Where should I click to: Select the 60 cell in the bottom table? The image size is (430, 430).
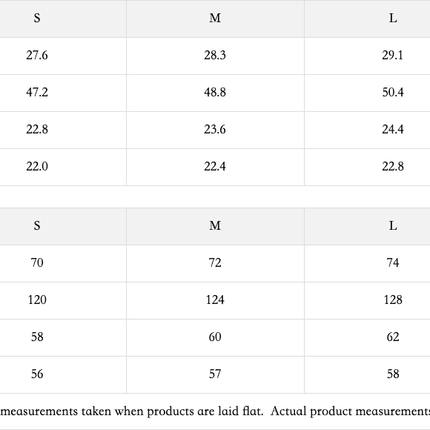point(215,337)
